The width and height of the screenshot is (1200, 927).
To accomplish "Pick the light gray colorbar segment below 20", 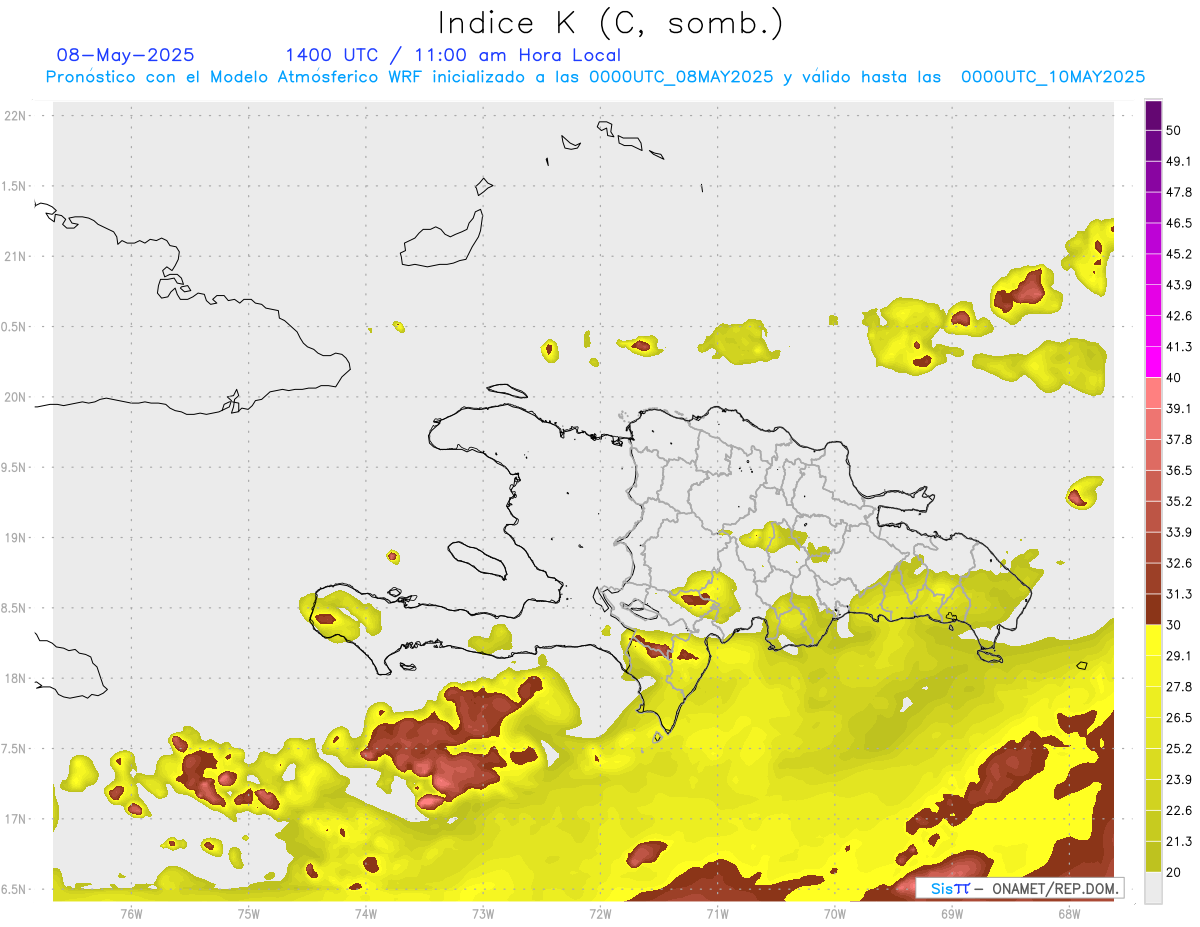I will click(1153, 888).
